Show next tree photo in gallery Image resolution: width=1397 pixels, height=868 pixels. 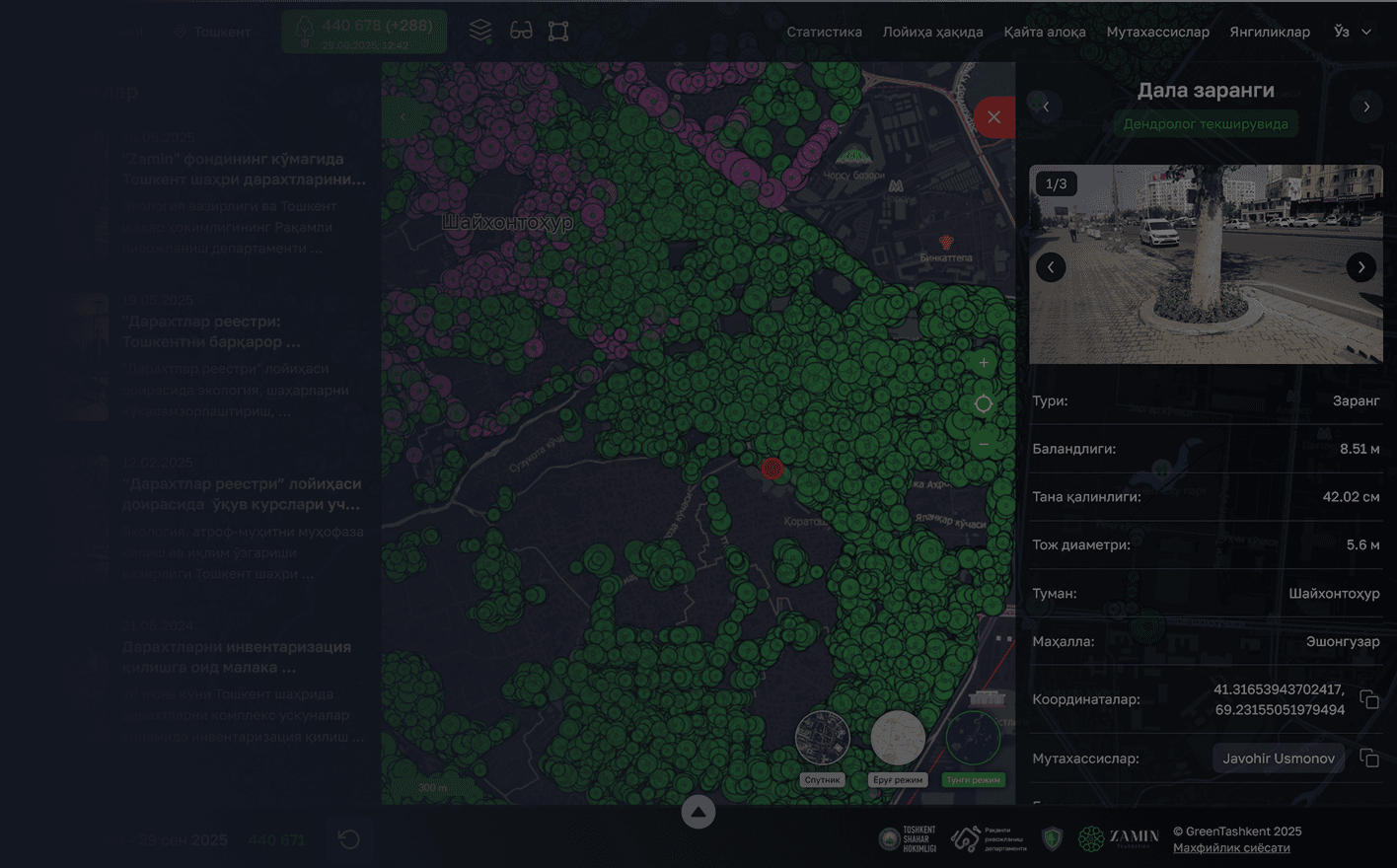click(x=1360, y=267)
